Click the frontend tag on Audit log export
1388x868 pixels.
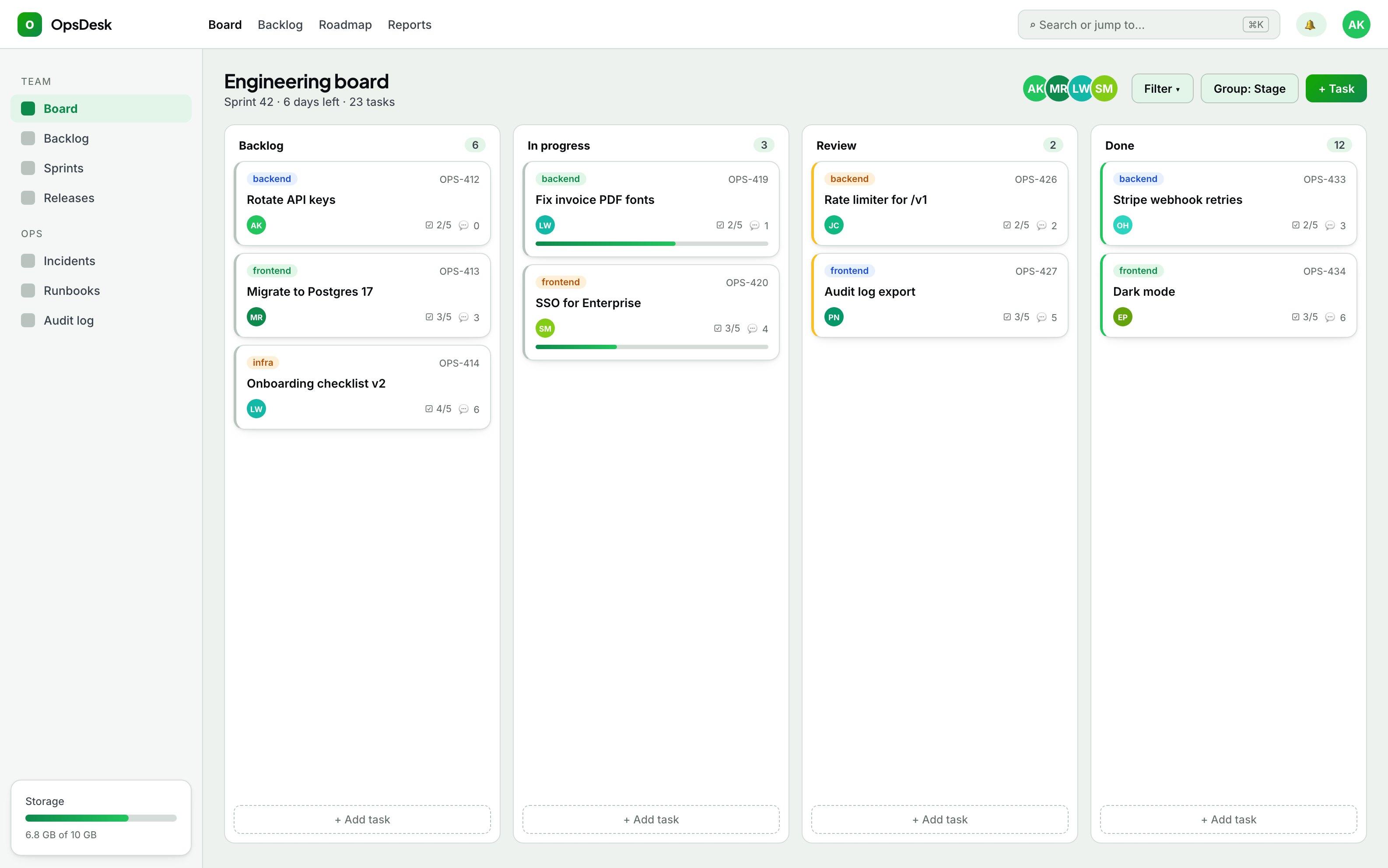pos(849,270)
